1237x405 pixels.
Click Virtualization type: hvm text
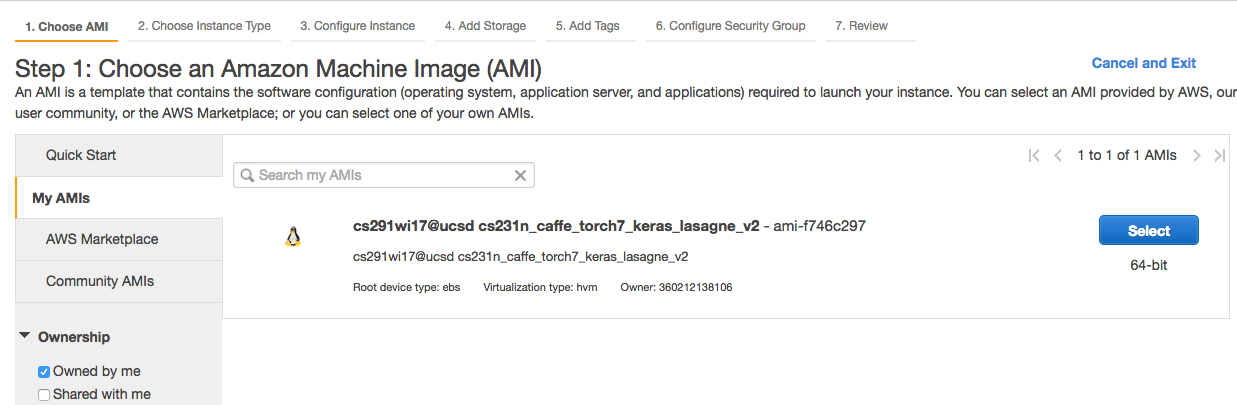tap(541, 287)
